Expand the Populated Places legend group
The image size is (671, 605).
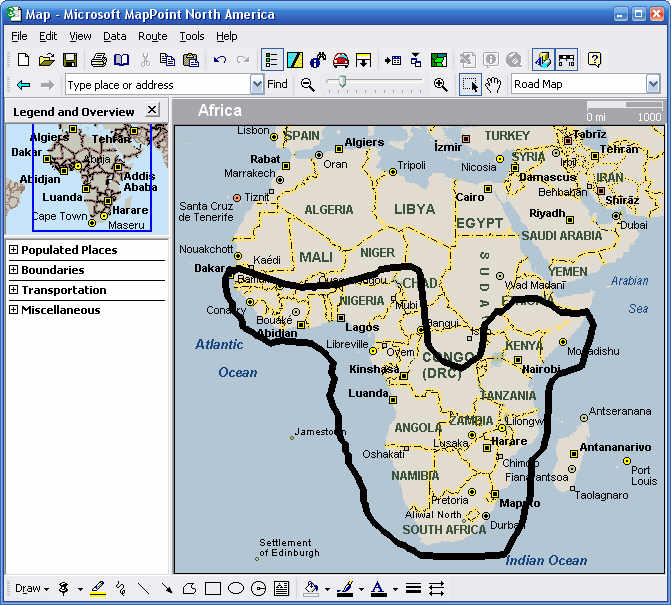click(x=14, y=250)
